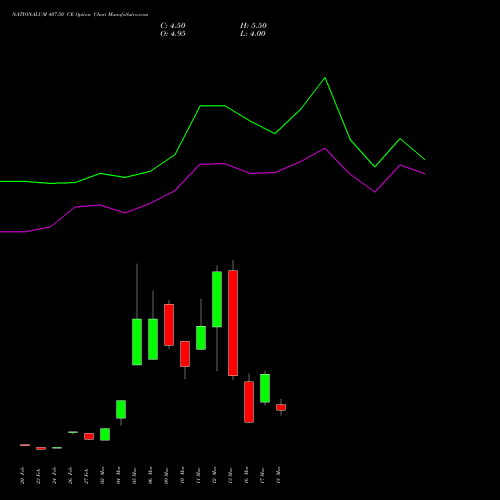Click the 09 Mar date label
This screenshot has width=500, height=500.
point(166,476)
